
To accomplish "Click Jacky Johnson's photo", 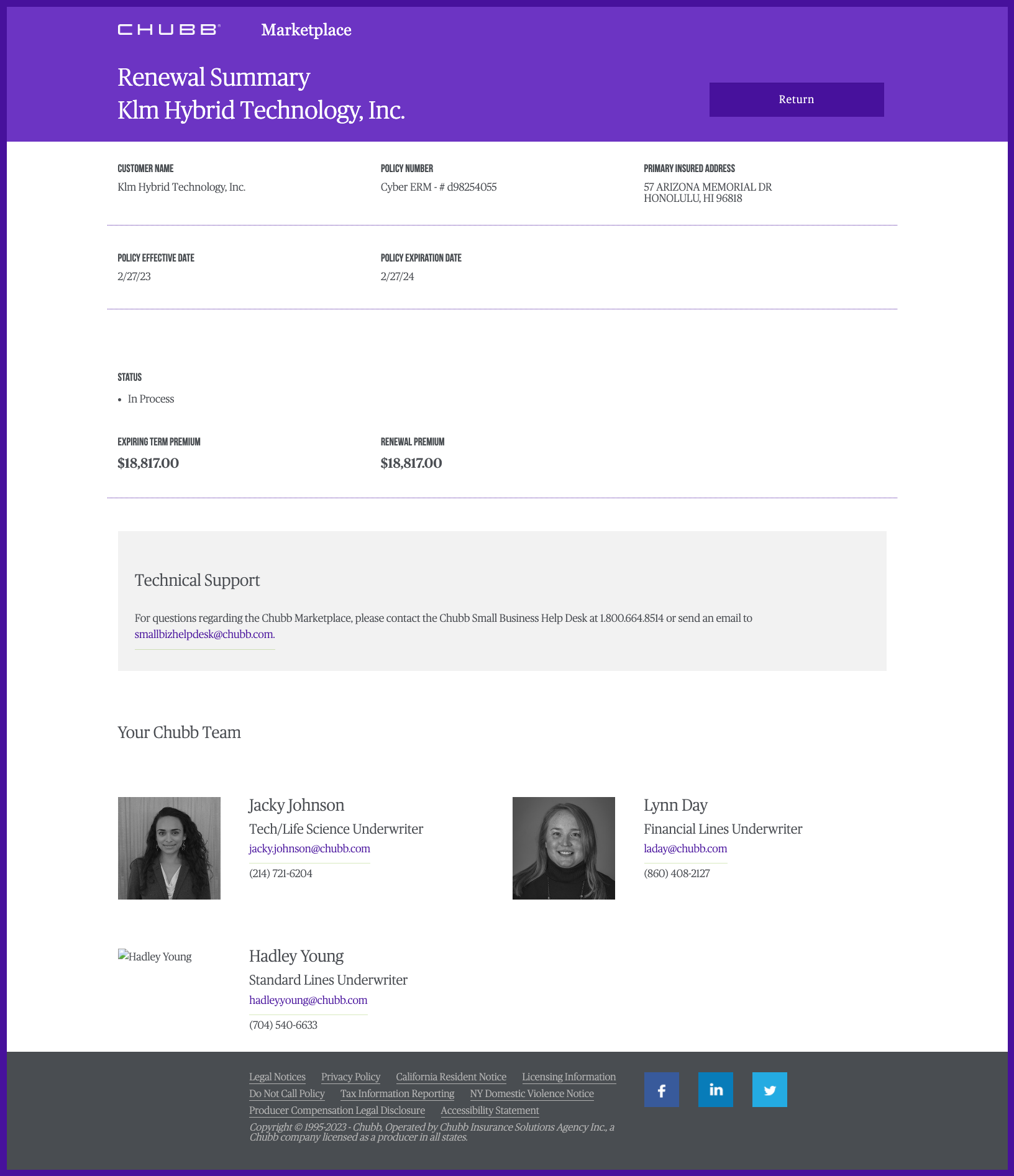I will [169, 848].
